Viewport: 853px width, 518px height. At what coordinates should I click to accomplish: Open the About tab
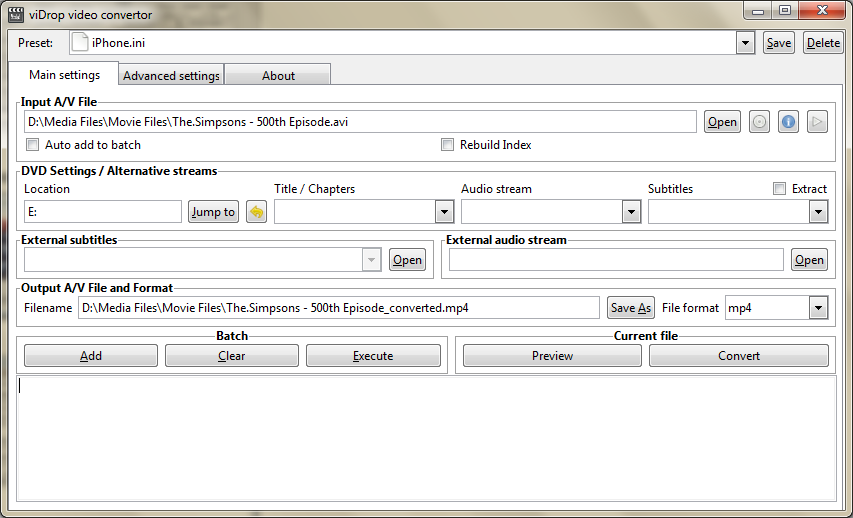tap(278, 76)
